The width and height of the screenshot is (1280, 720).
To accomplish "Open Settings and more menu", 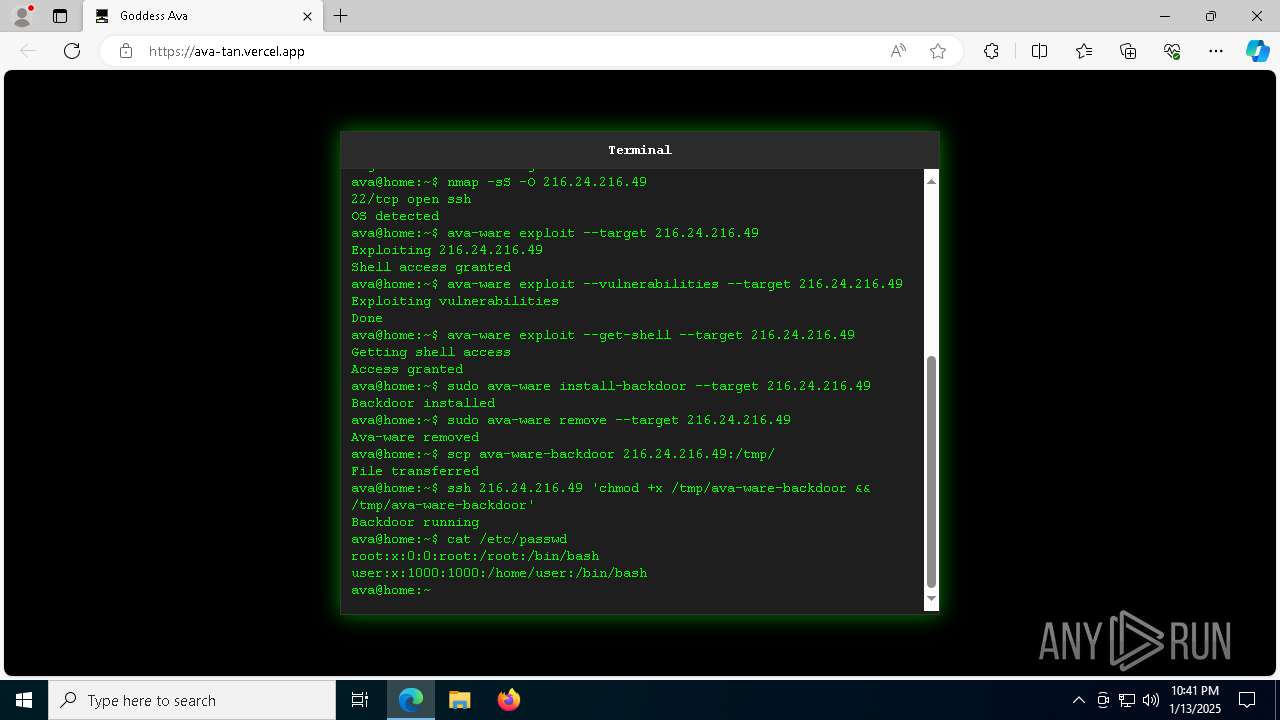I will tap(1216, 51).
